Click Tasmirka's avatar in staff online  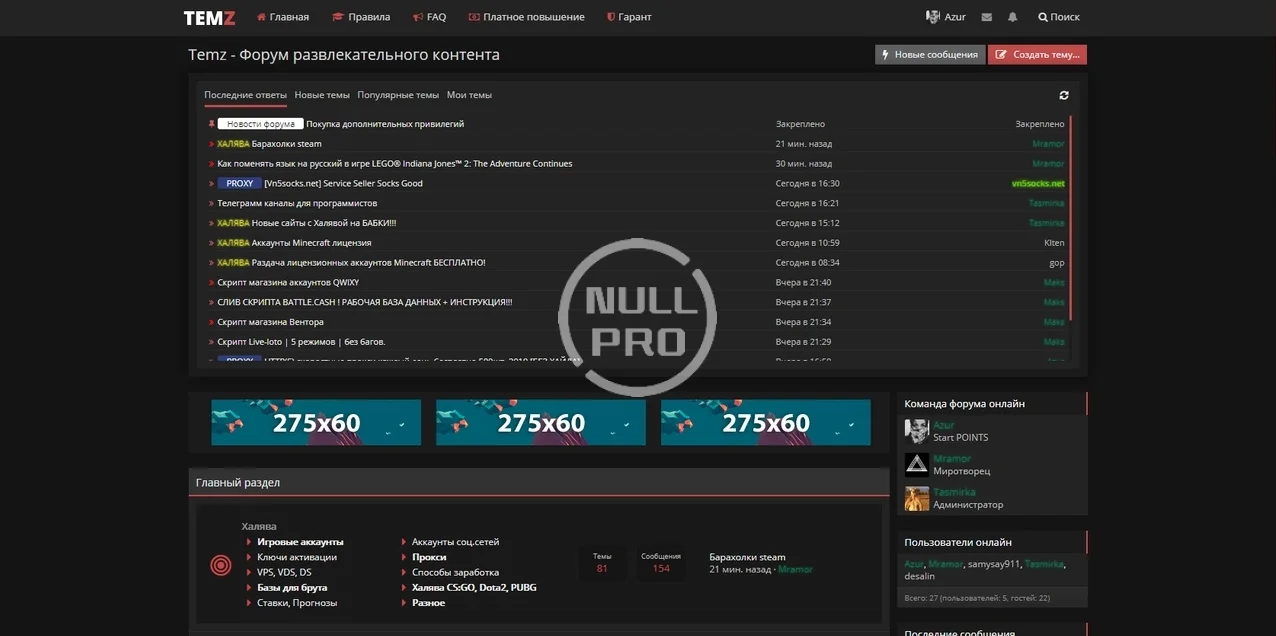pyautogui.click(x=917, y=499)
